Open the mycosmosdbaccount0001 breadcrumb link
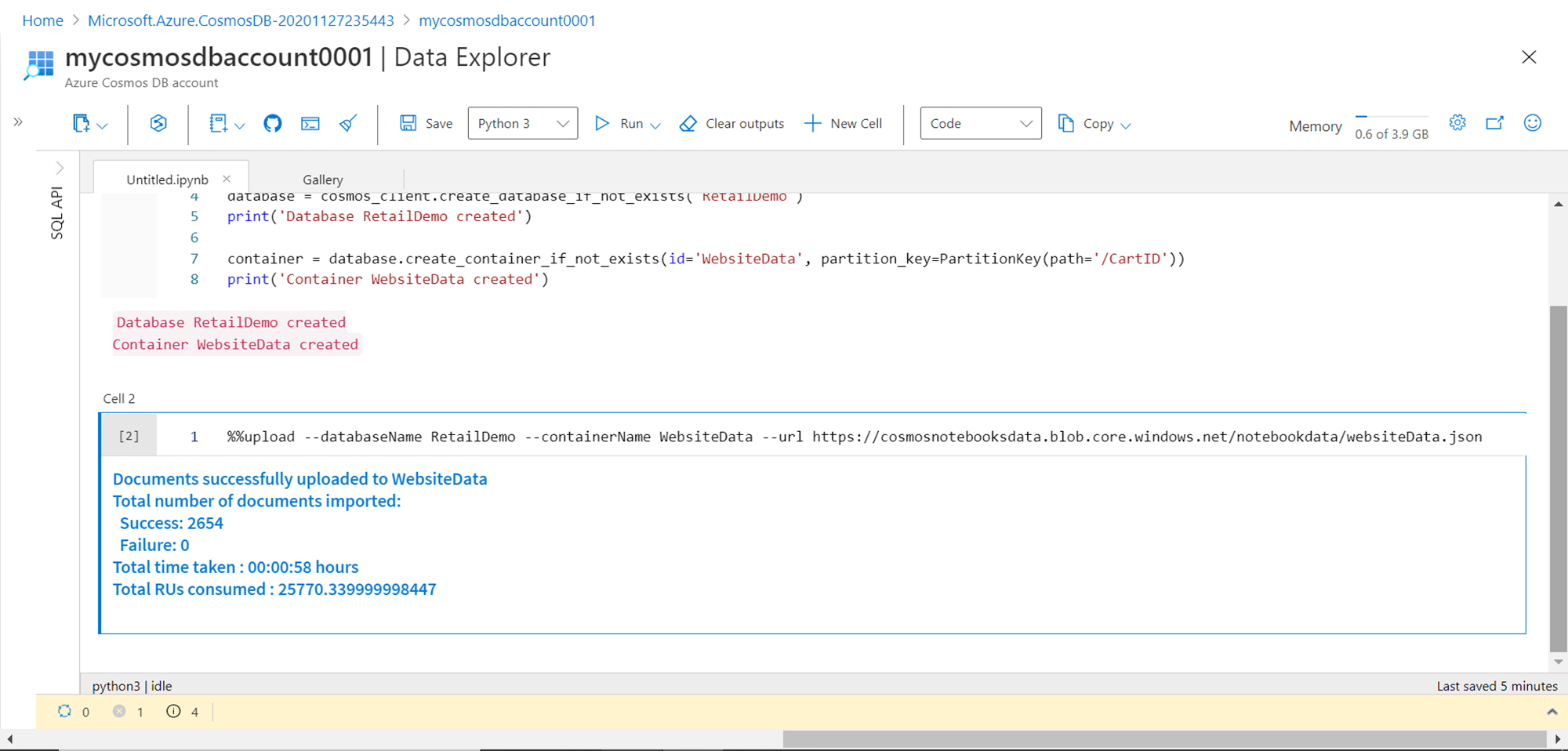Viewport: 1568px width, 751px height. (x=507, y=20)
